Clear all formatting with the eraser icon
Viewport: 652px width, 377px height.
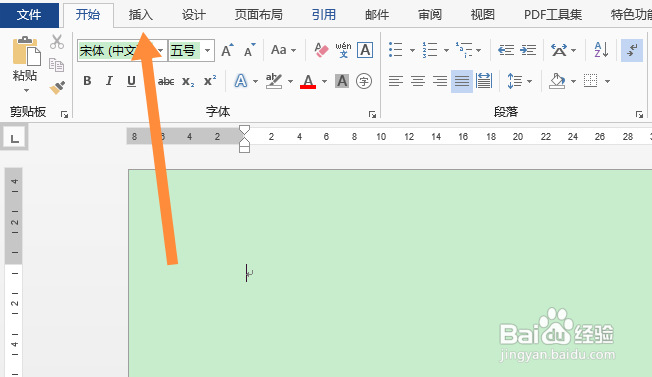point(321,50)
